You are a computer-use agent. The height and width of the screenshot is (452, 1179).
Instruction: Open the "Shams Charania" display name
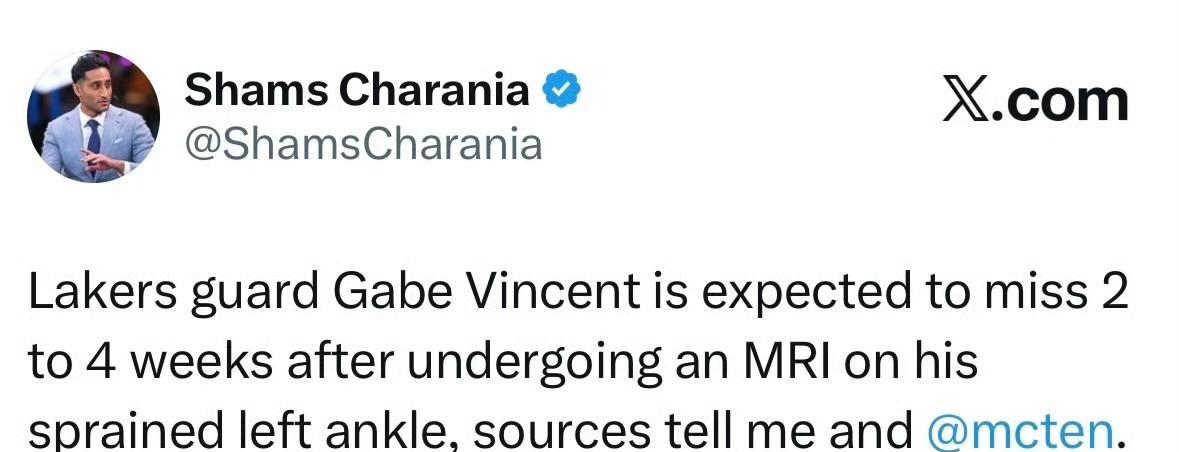pyautogui.click(x=357, y=91)
